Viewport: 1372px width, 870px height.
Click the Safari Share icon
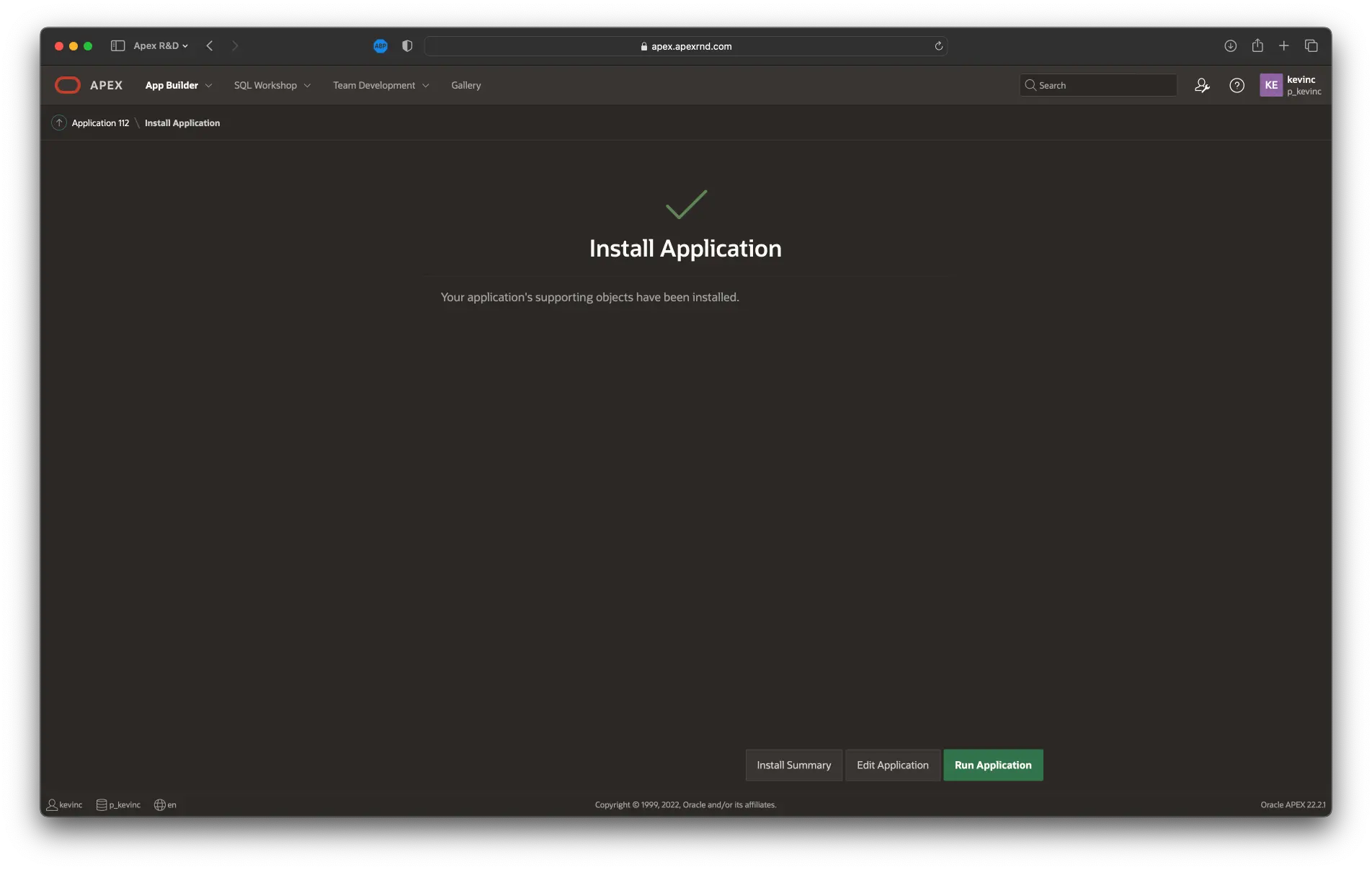(1257, 46)
